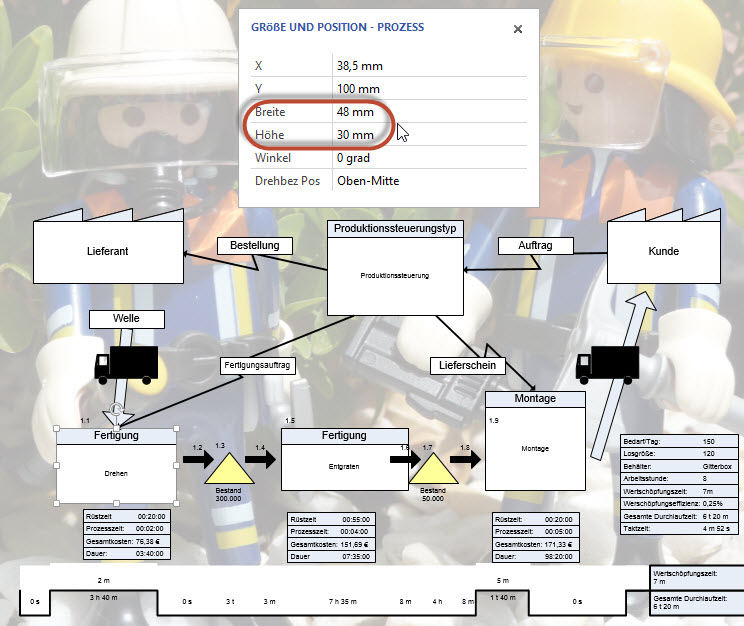
Task: Click timeline summary Gesamte Durchlaufzeit 6 t 20 m
Action: (x=697, y=603)
